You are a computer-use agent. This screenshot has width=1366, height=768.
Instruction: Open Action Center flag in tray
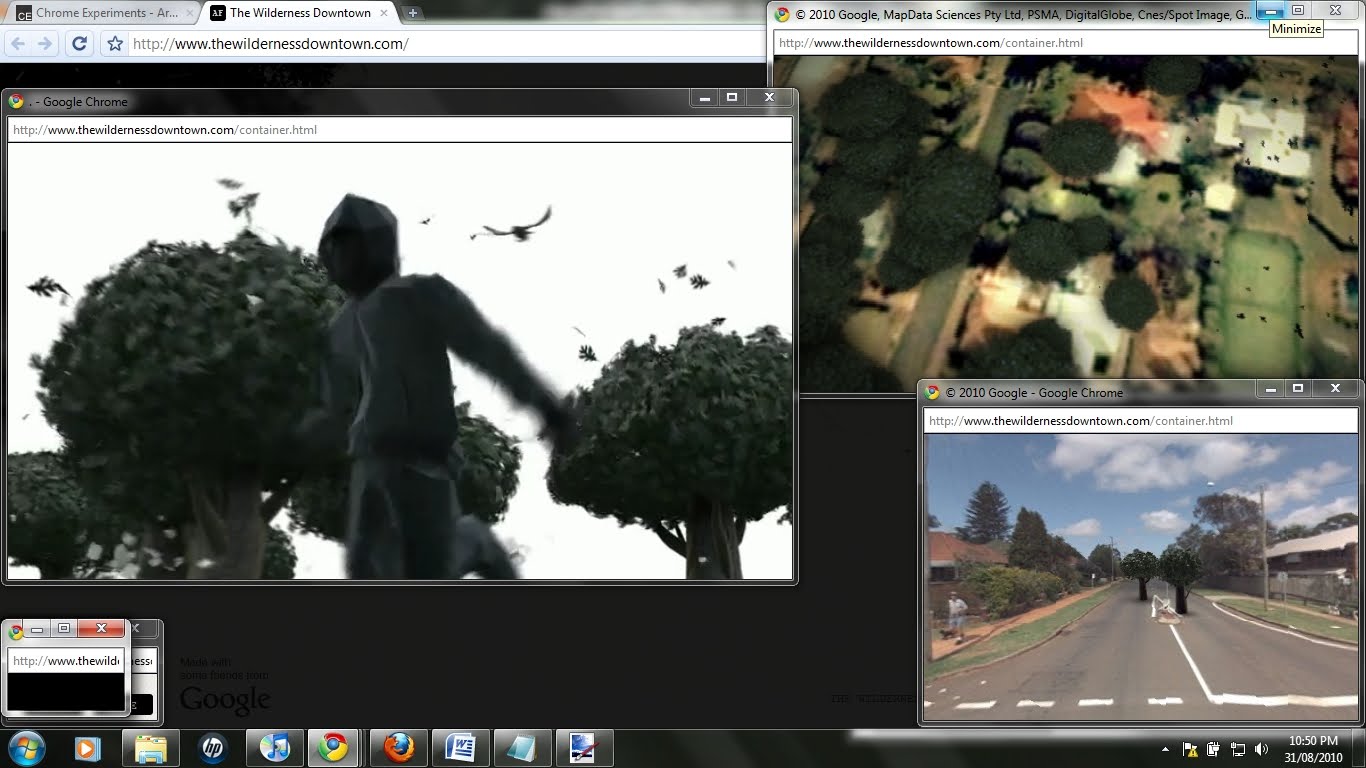coord(1190,749)
